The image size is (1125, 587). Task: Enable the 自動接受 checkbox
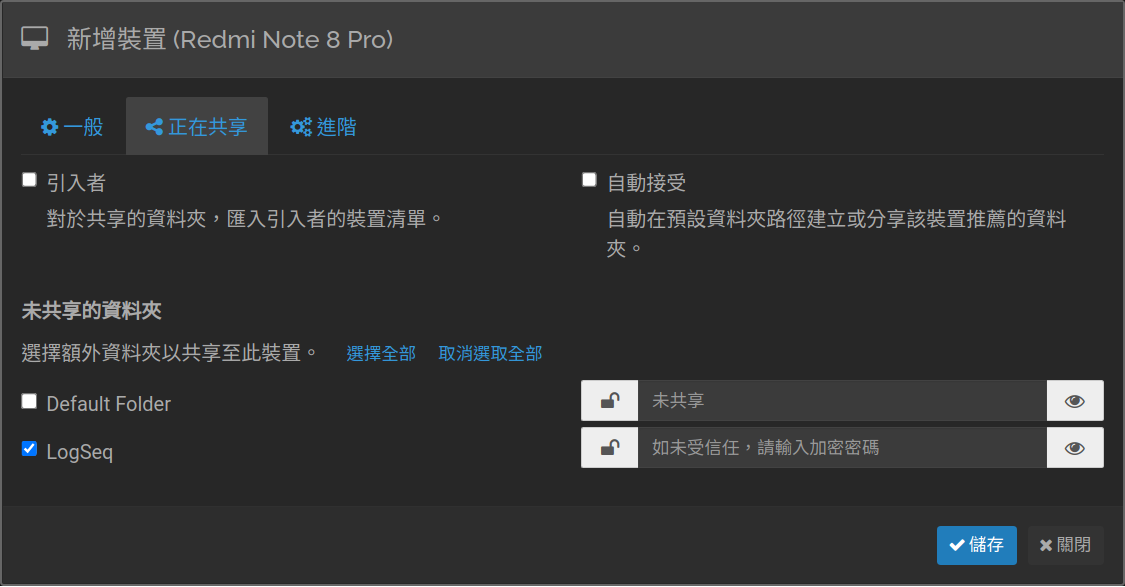point(590,180)
